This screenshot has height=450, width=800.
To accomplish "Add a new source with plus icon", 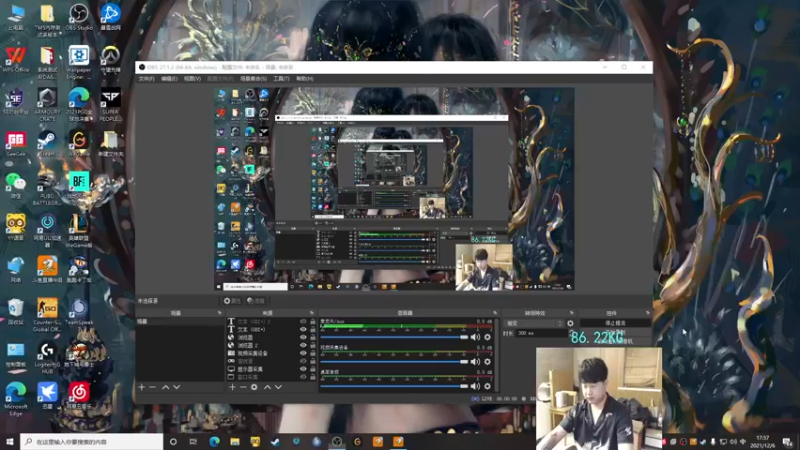I will tap(232, 387).
